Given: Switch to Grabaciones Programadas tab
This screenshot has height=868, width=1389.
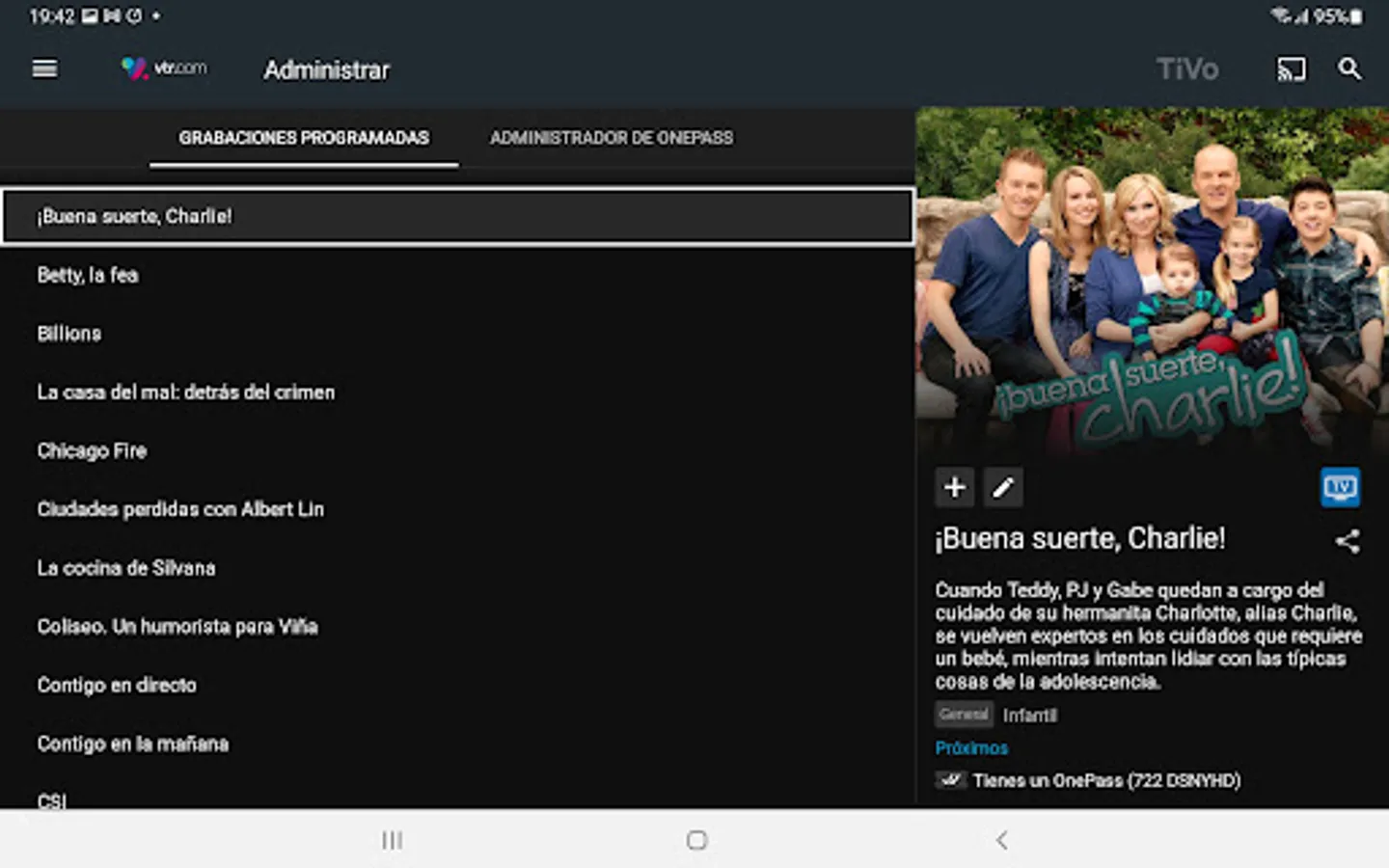Looking at the screenshot, I should [304, 138].
